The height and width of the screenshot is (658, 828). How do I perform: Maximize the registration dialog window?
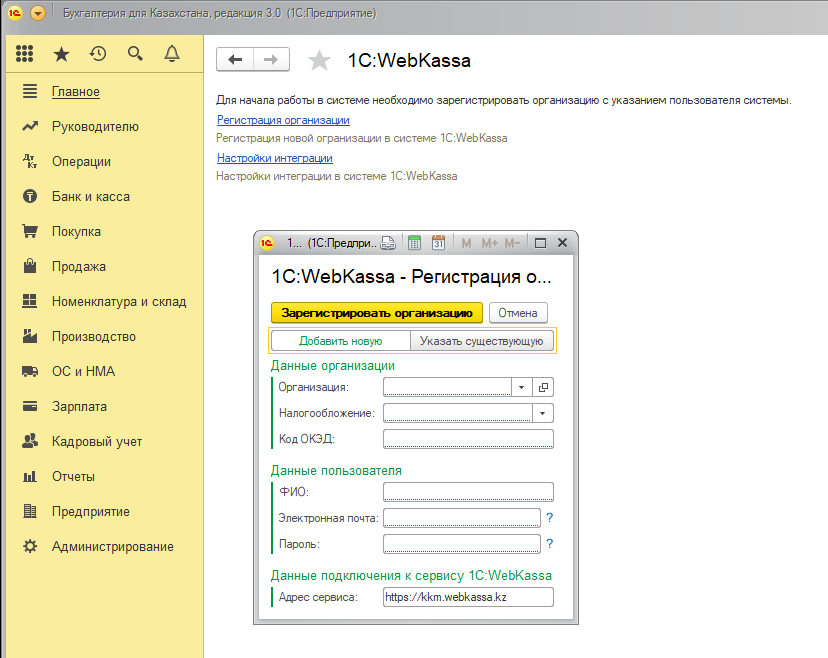point(540,243)
